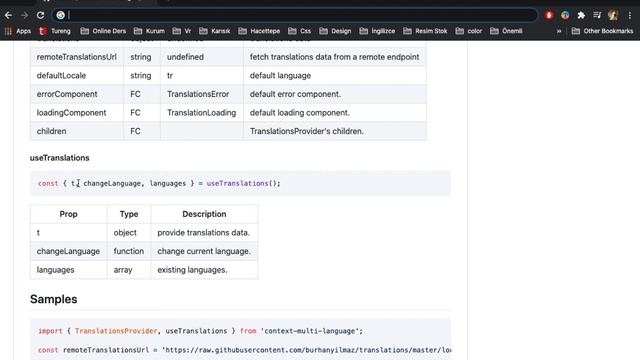
Task: Open the Css bookmark folder
Action: (x=299, y=31)
